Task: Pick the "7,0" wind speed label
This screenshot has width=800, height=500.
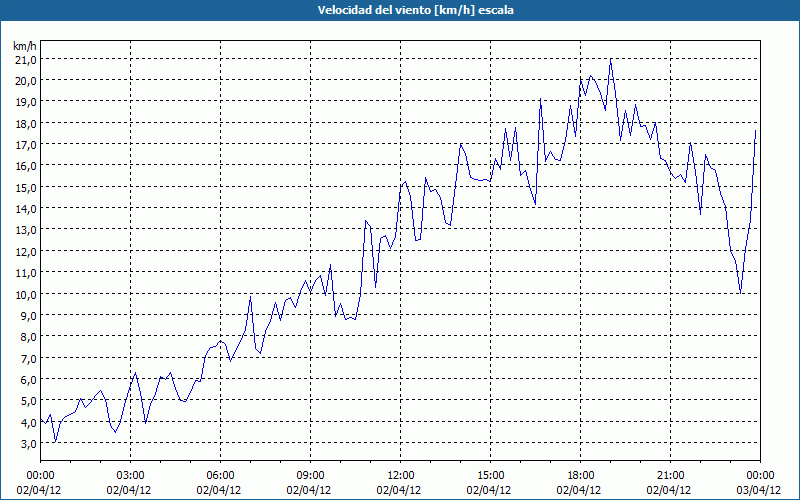Action: [28, 359]
